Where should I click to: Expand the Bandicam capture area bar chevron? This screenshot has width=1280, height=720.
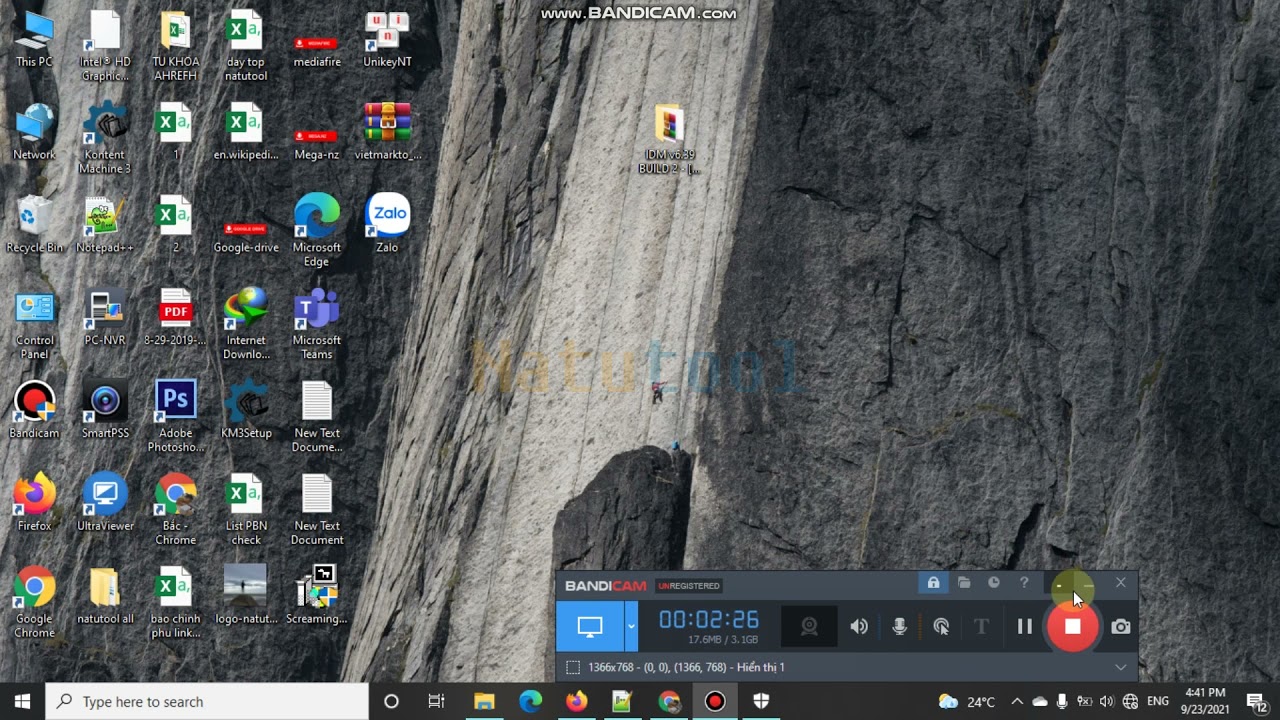(1120, 667)
